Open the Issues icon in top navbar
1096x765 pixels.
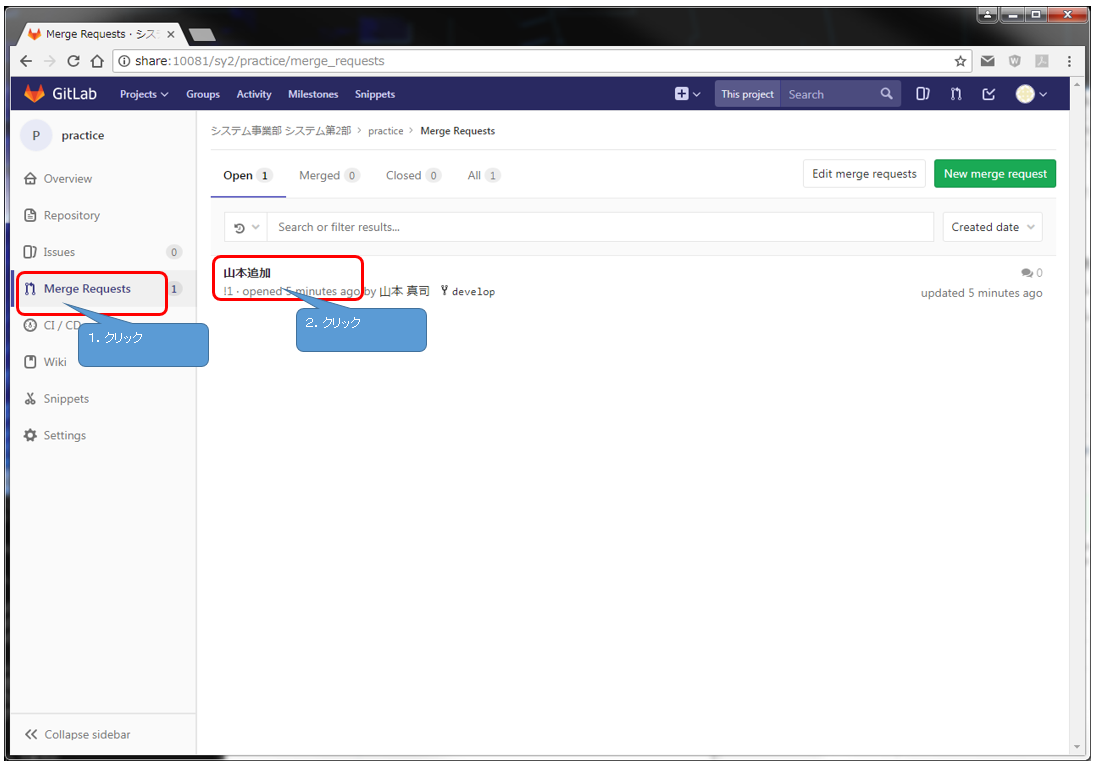click(923, 94)
